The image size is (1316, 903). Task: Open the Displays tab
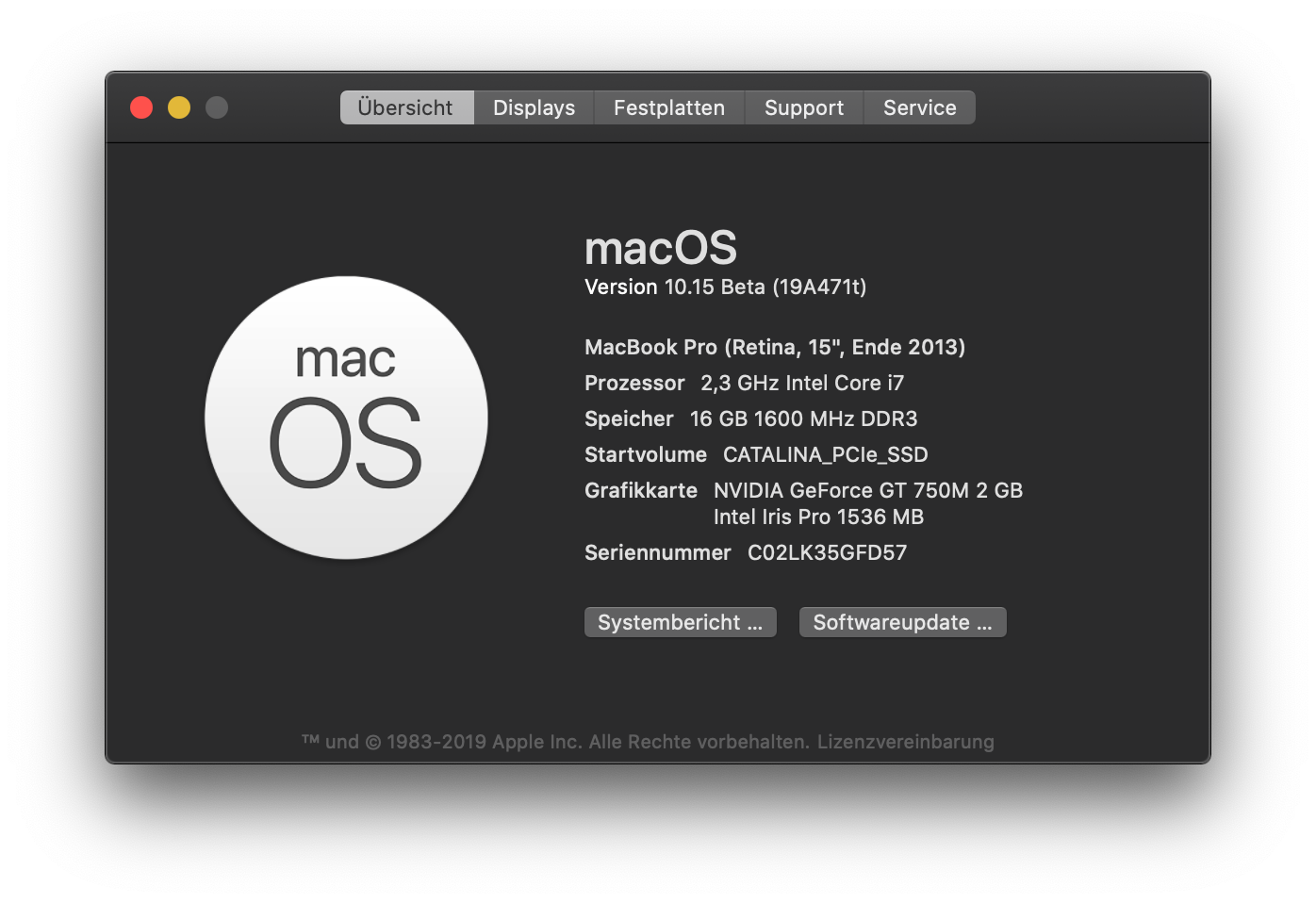pyautogui.click(x=534, y=107)
